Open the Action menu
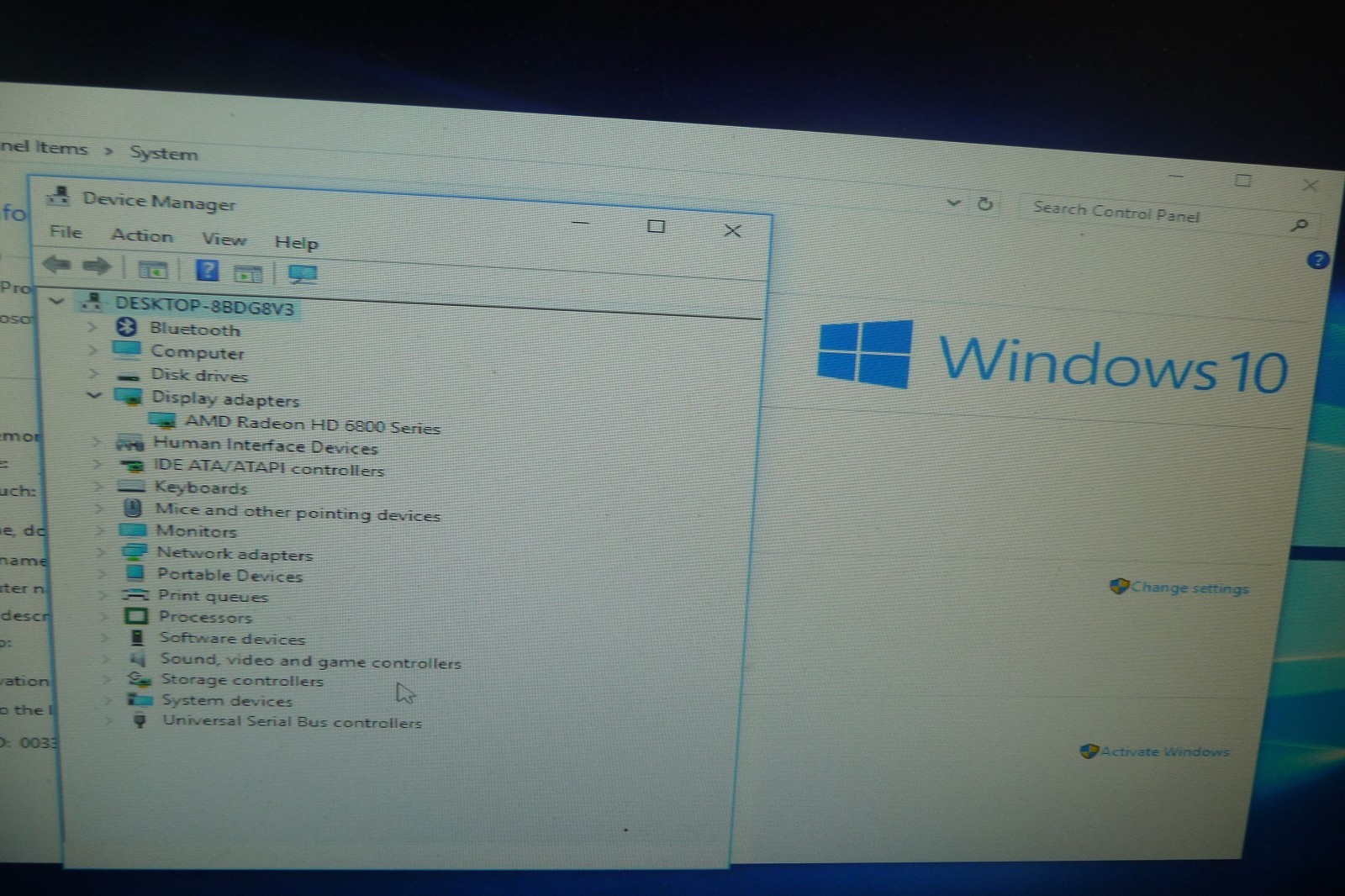 (142, 235)
